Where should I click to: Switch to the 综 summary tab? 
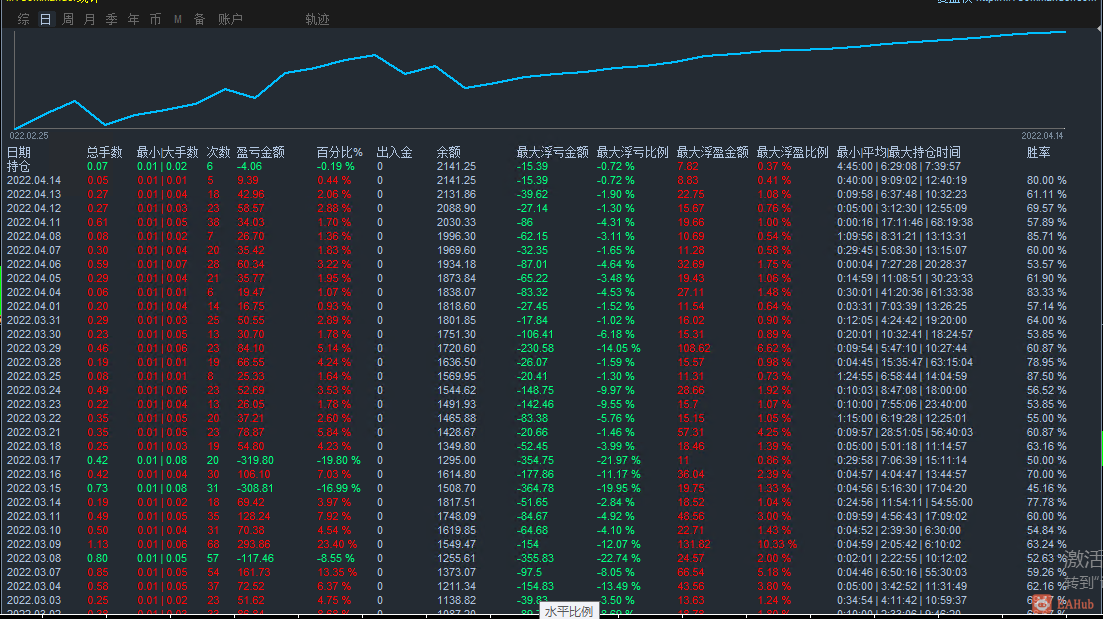(x=23, y=19)
